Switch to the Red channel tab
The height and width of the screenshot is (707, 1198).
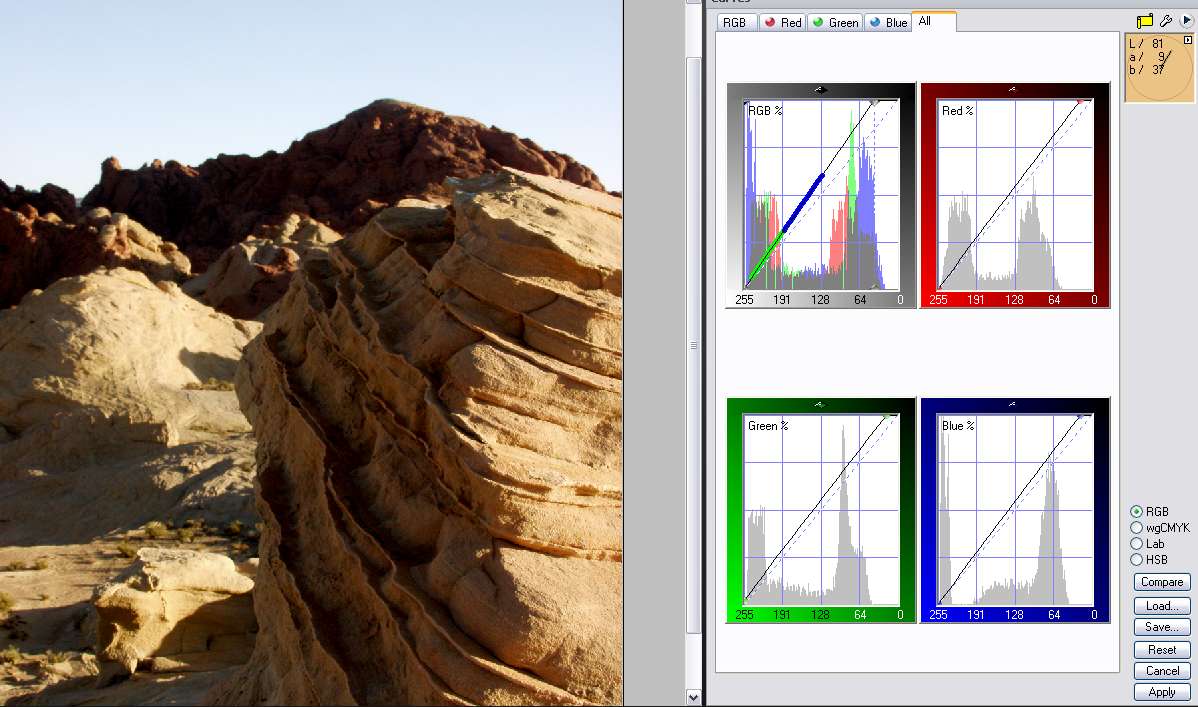tap(782, 22)
